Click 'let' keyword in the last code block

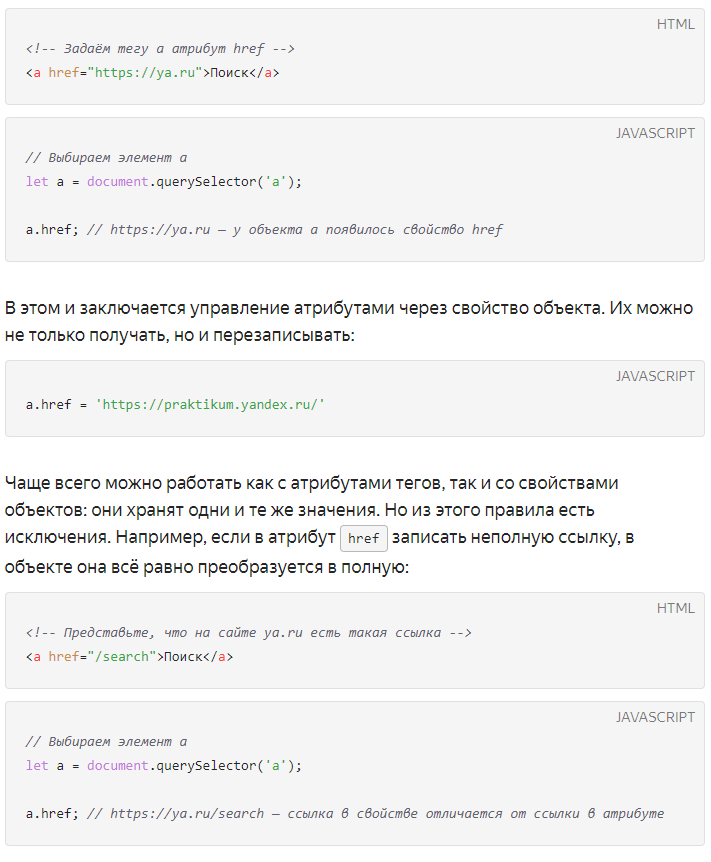[37, 765]
